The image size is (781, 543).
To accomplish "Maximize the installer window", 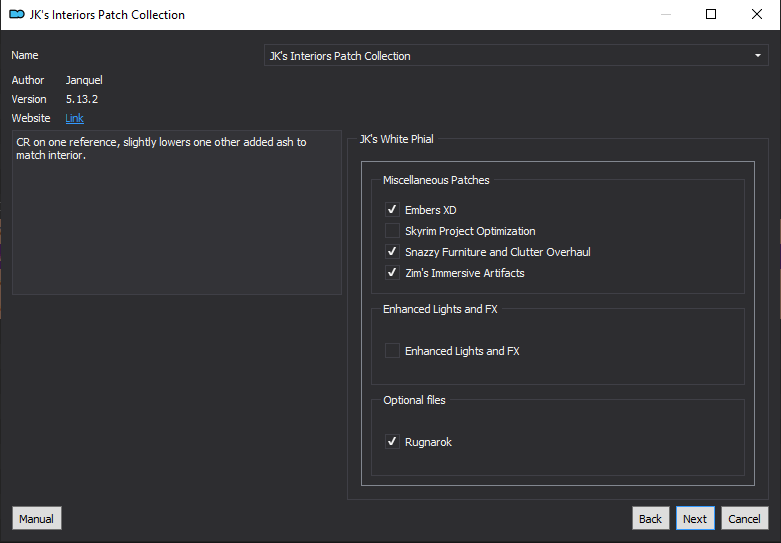I will (711, 14).
